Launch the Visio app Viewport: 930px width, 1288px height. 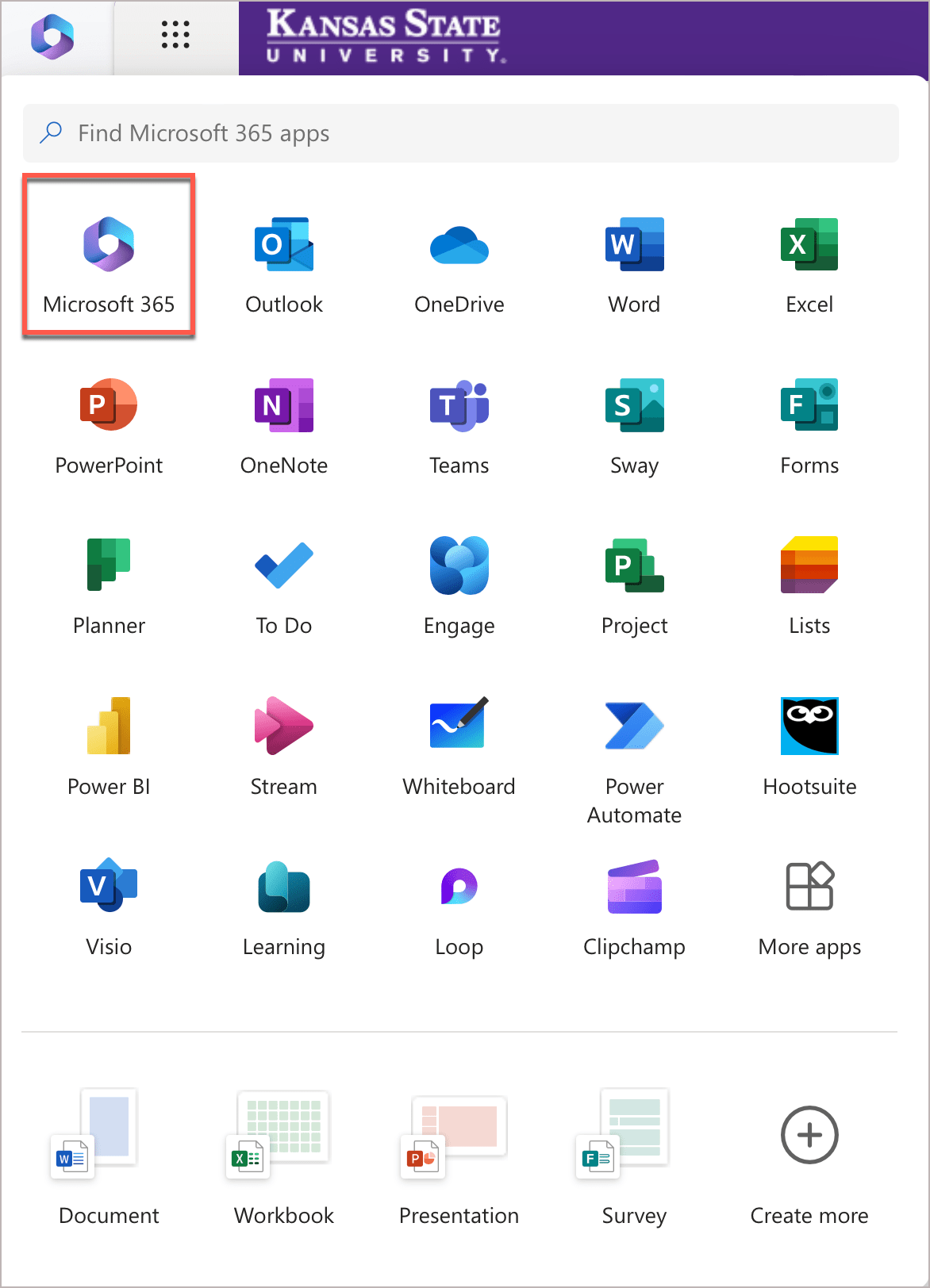click(109, 908)
